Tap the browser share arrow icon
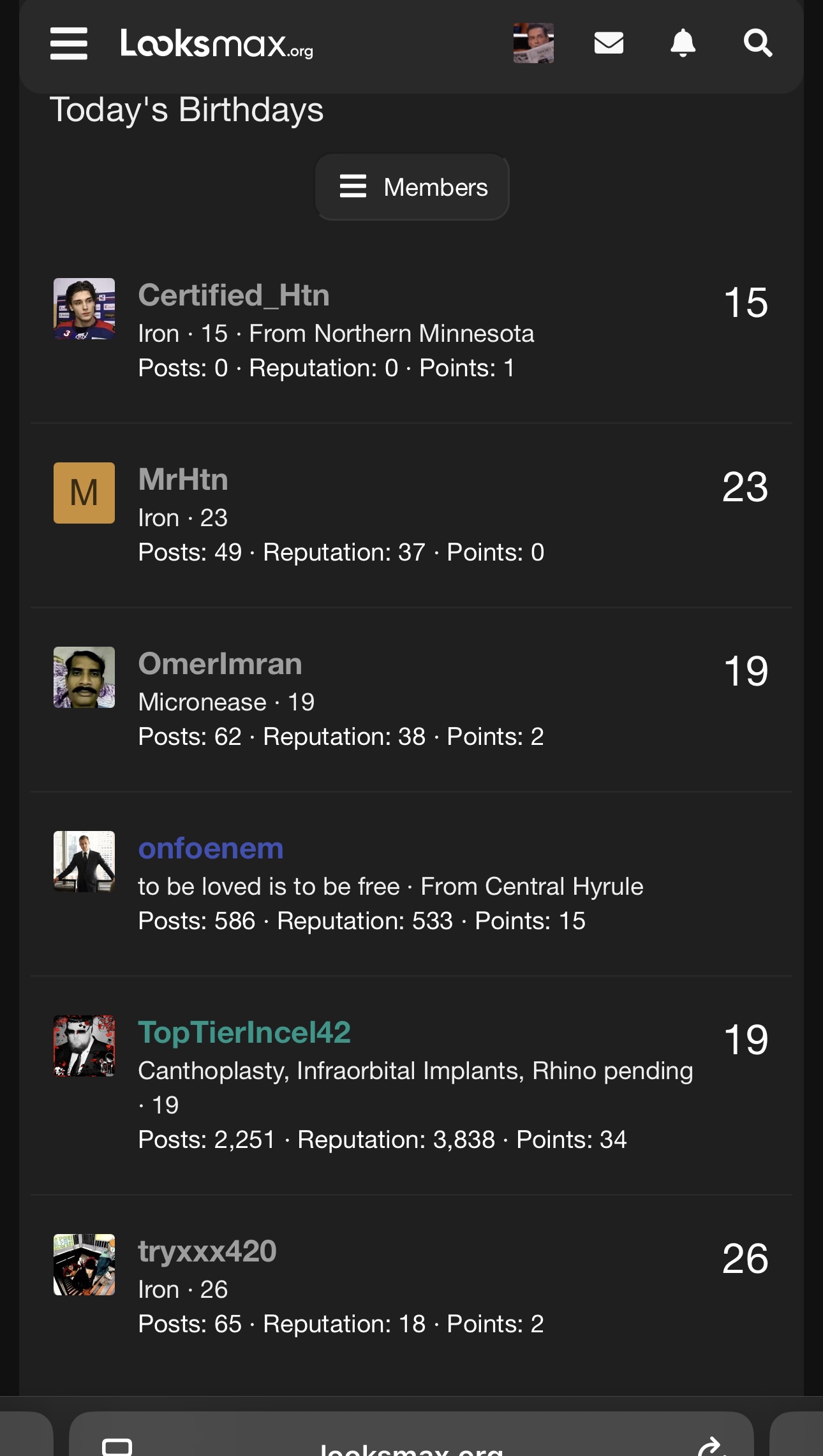This screenshot has width=823, height=1456. click(x=709, y=1446)
